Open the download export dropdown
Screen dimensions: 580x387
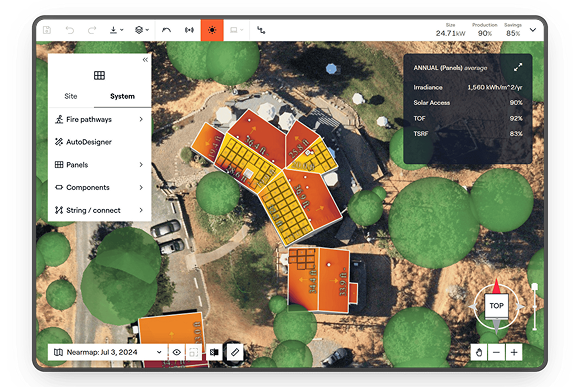pos(117,30)
